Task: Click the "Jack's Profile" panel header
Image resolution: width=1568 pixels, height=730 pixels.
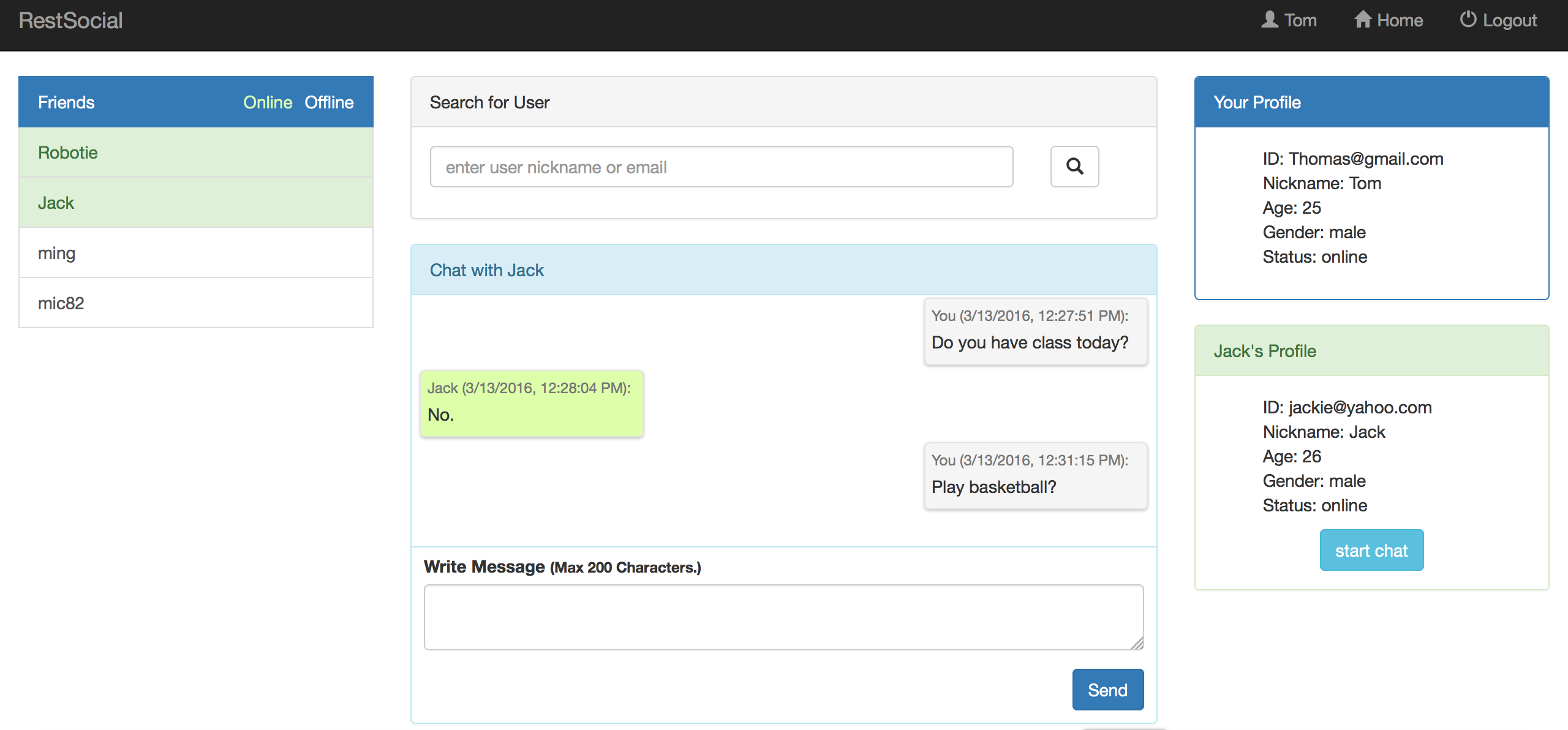Action: 1371,351
